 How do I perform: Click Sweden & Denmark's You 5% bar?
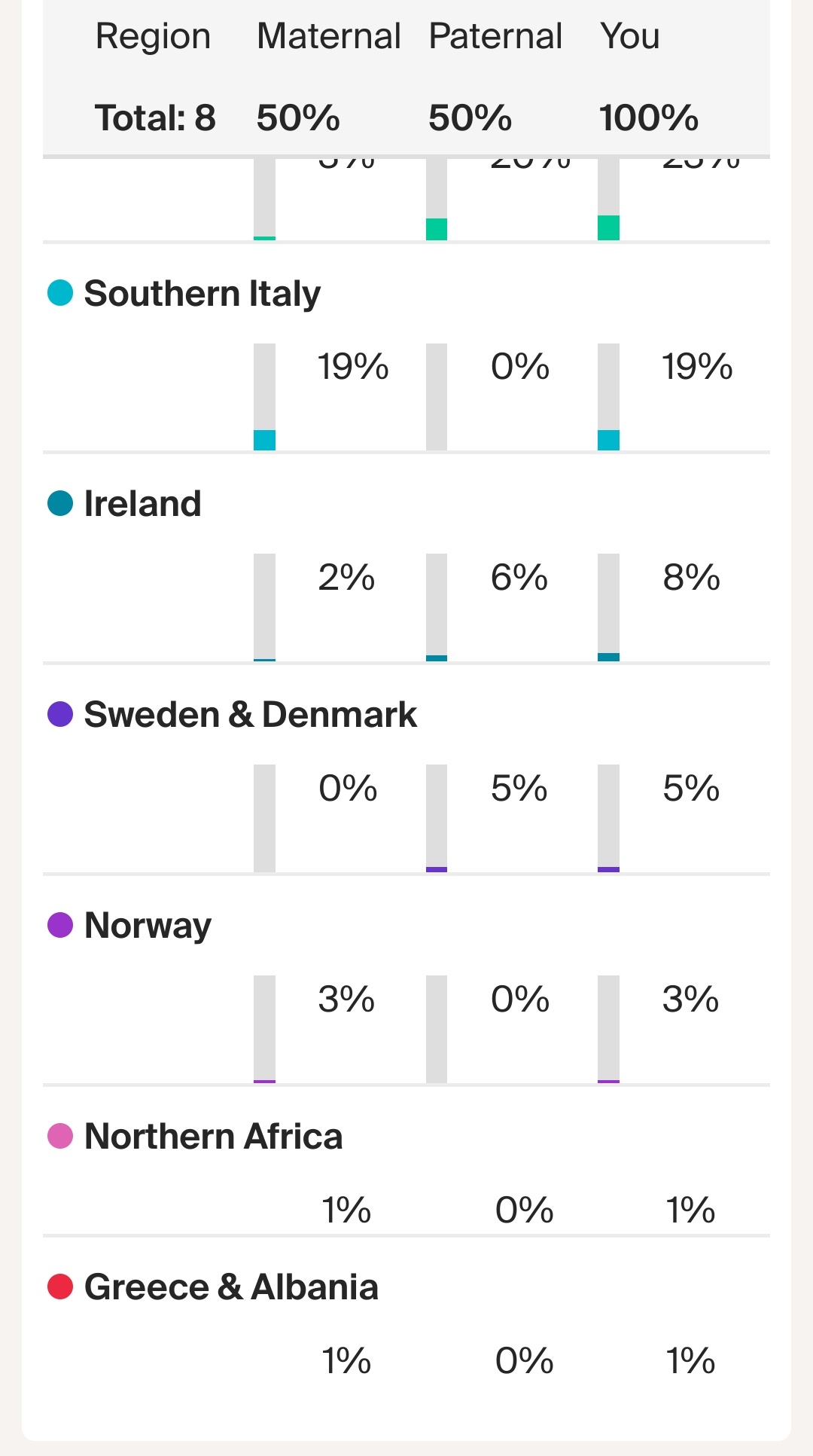point(608,818)
